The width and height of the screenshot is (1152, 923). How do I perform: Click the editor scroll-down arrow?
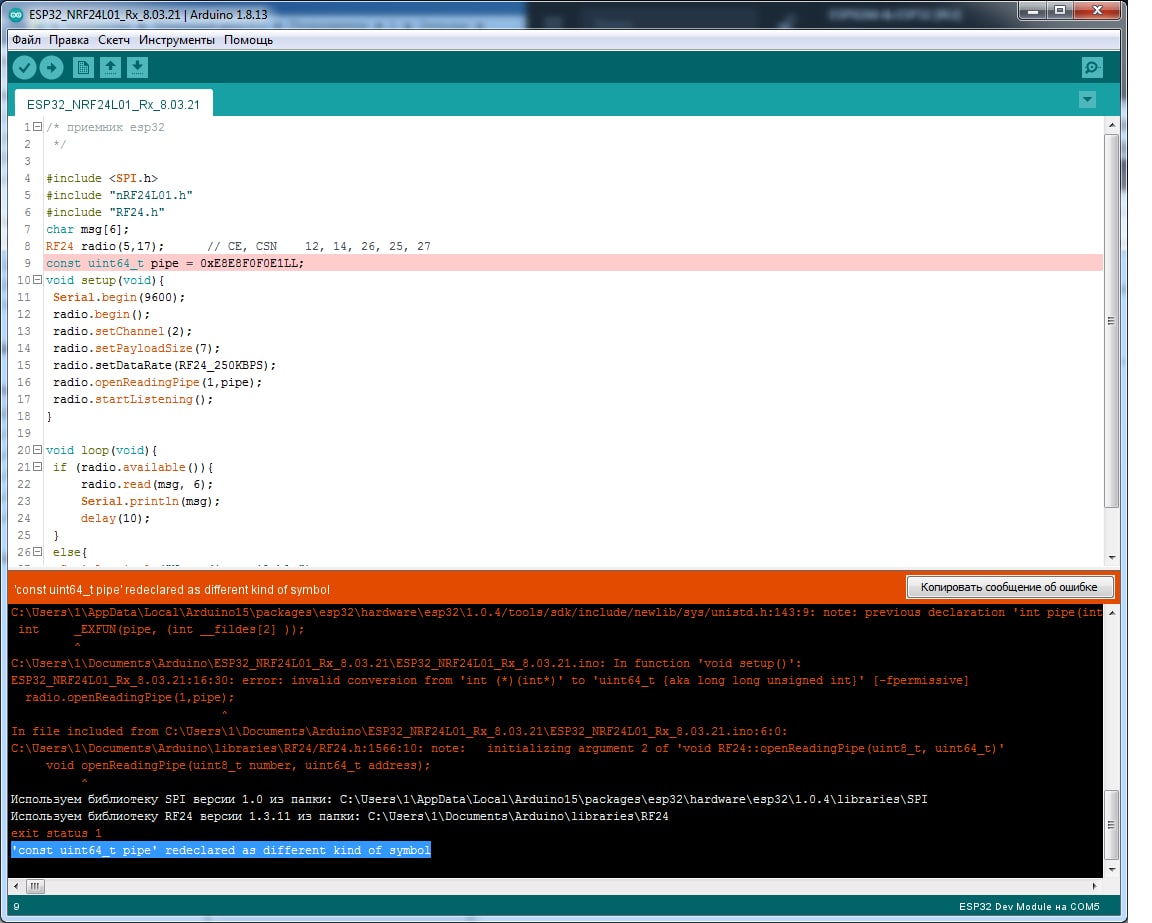1112,558
